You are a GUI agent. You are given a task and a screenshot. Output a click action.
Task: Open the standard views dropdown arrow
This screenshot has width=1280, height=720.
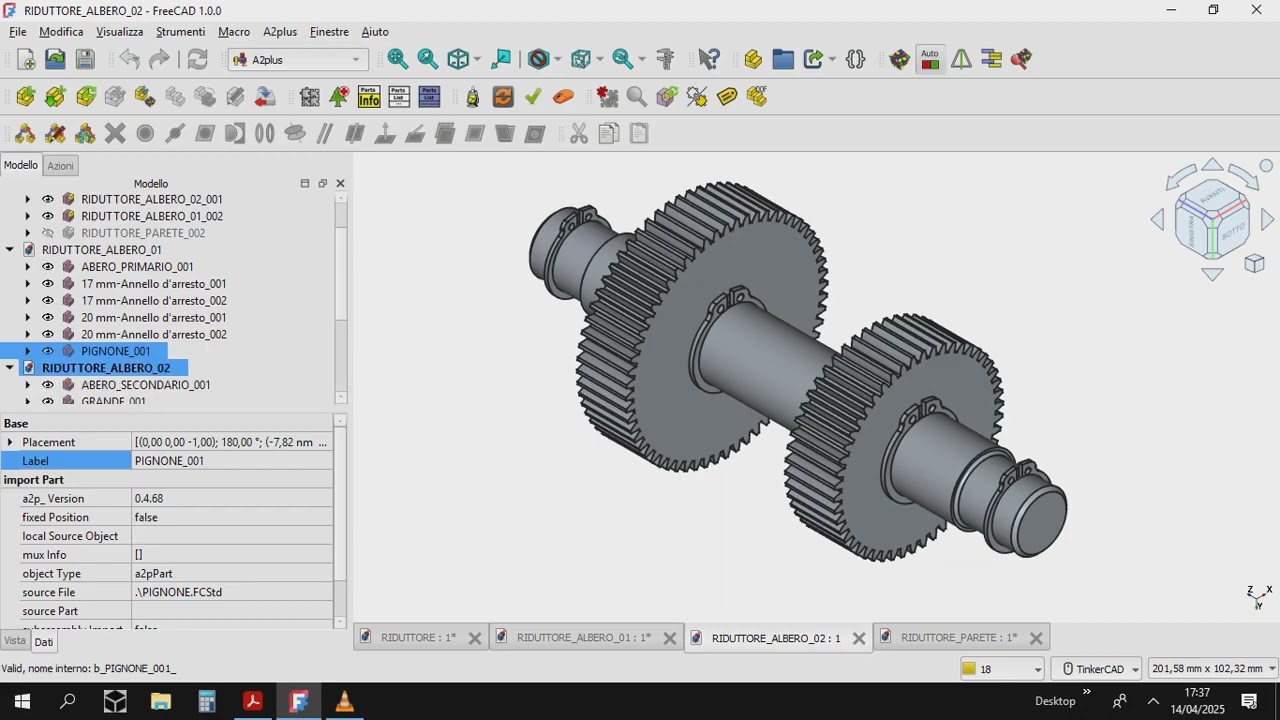coord(477,60)
